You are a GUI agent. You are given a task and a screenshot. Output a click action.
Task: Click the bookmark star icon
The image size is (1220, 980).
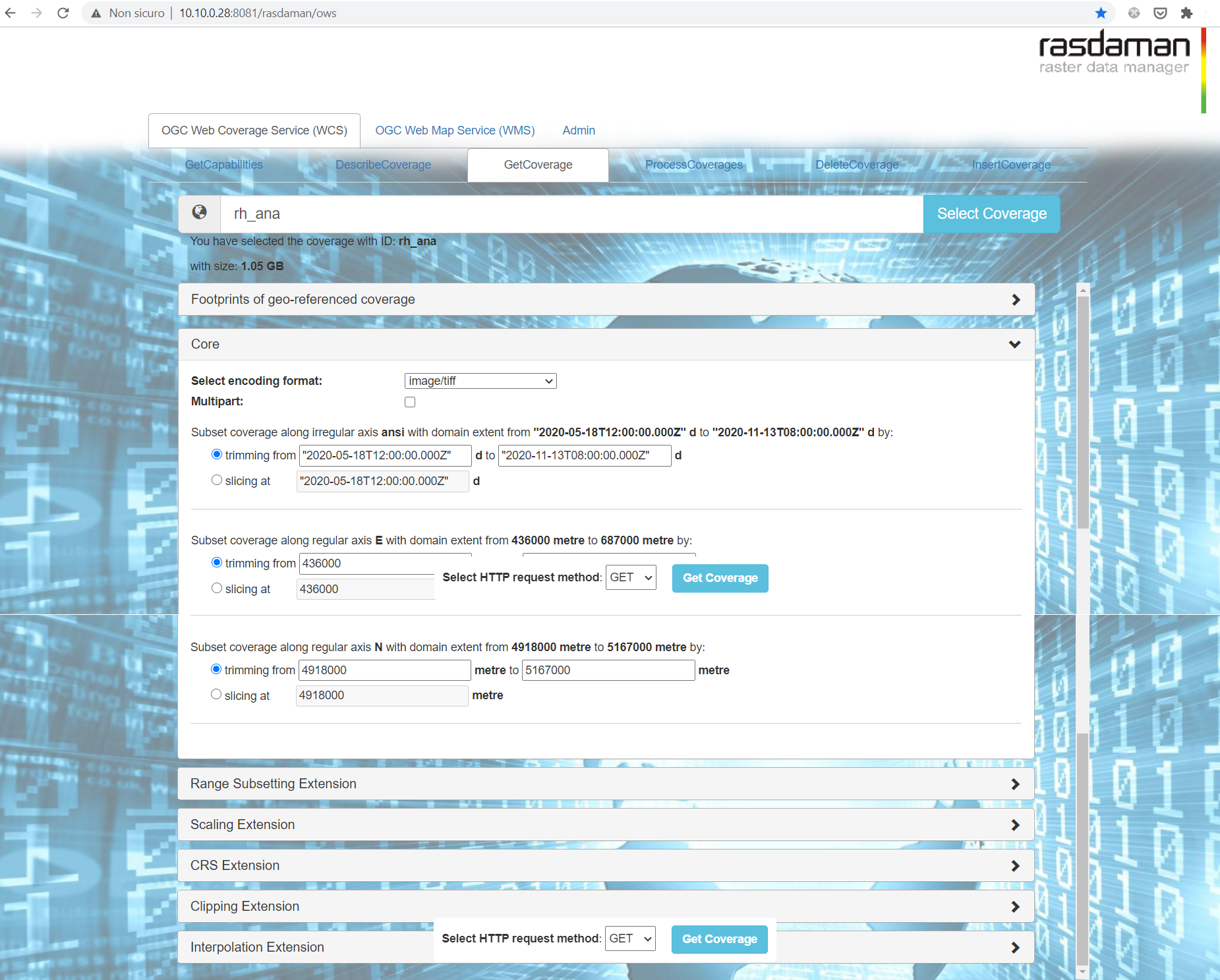click(x=1101, y=13)
